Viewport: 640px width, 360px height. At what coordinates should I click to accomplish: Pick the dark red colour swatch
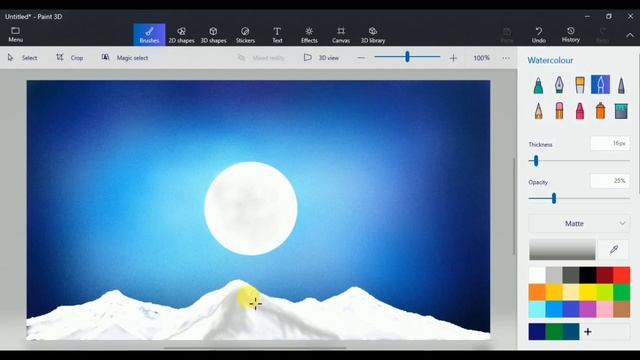point(604,275)
